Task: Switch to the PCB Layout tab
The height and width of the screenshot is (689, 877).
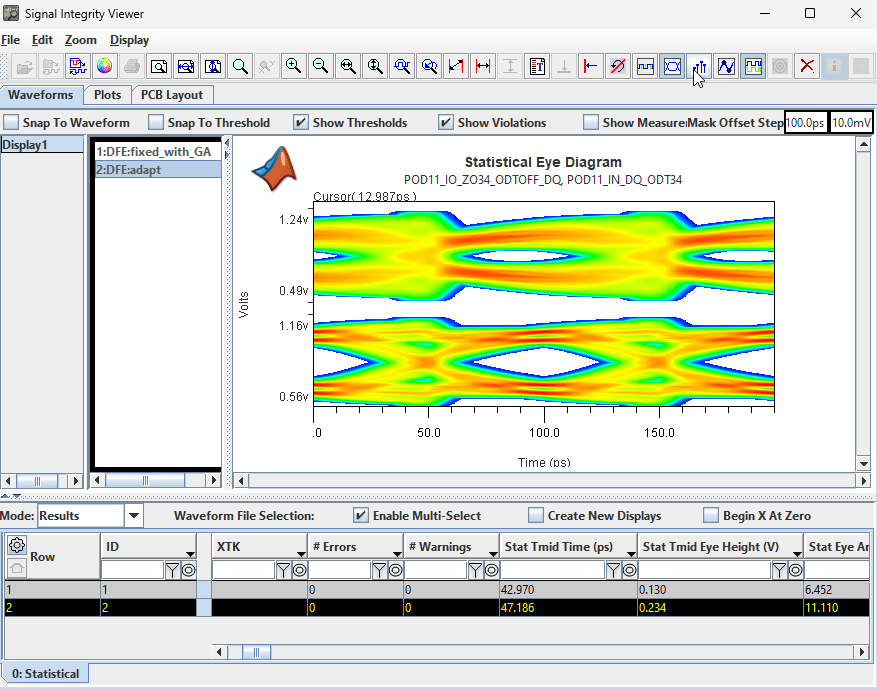Action: coord(172,95)
